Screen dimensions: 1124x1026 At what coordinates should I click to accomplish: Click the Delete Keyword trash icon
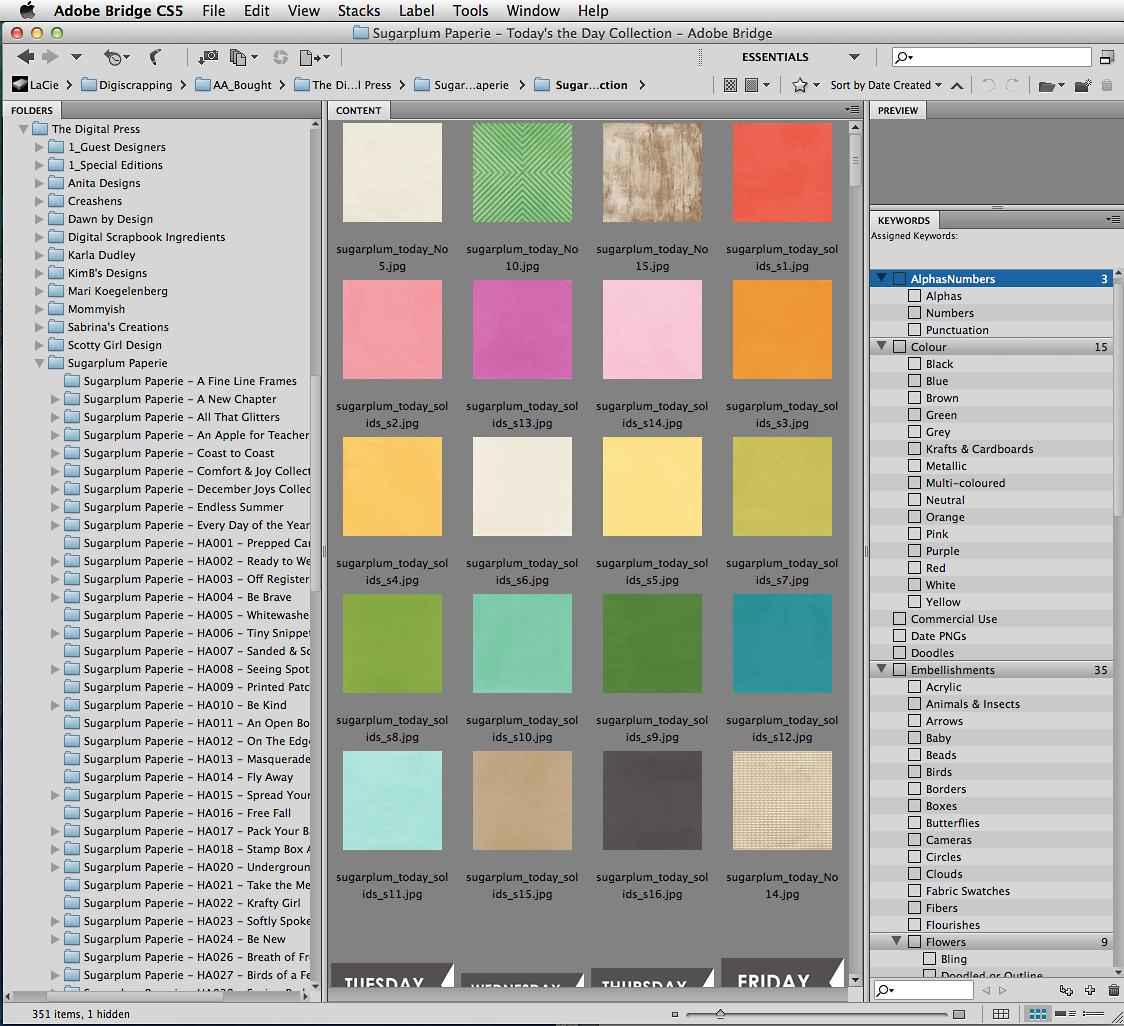click(1113, 990)
